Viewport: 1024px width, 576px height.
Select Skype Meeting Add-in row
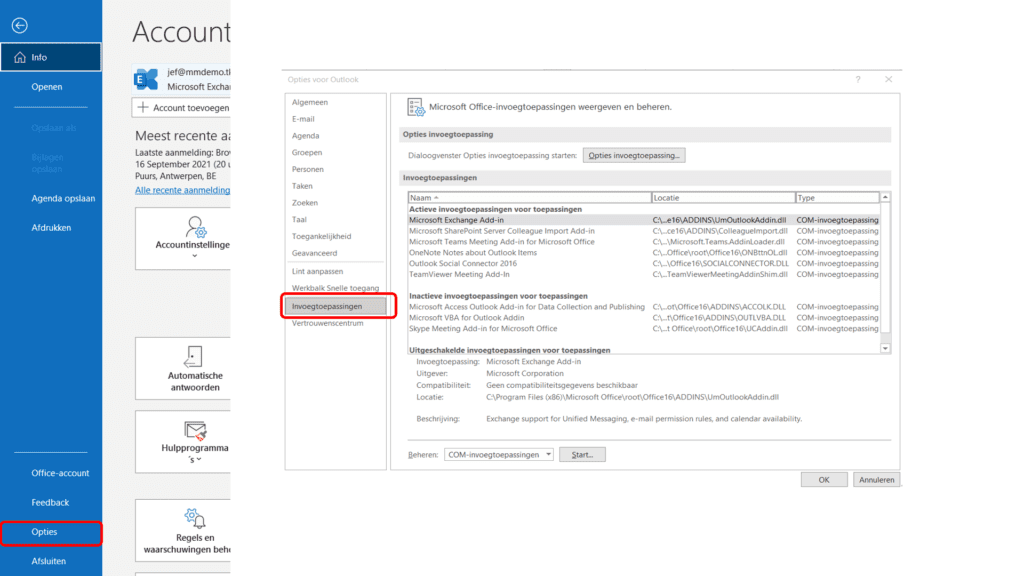click(643, 328)
